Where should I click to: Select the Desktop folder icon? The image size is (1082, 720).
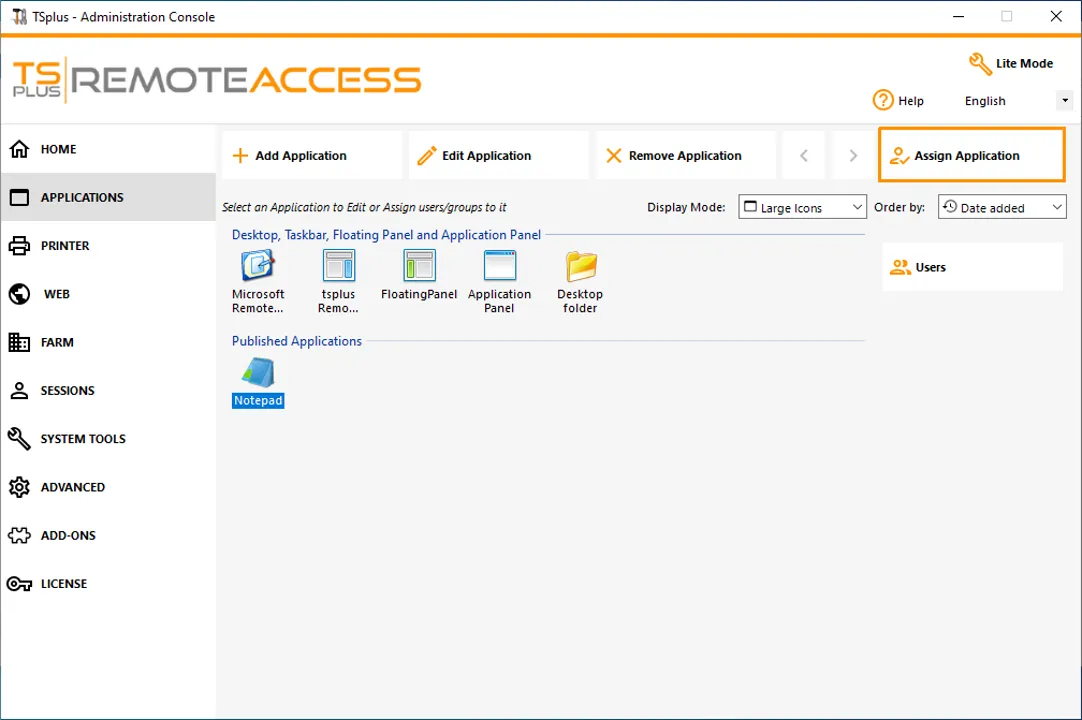(x=580, y=267)
